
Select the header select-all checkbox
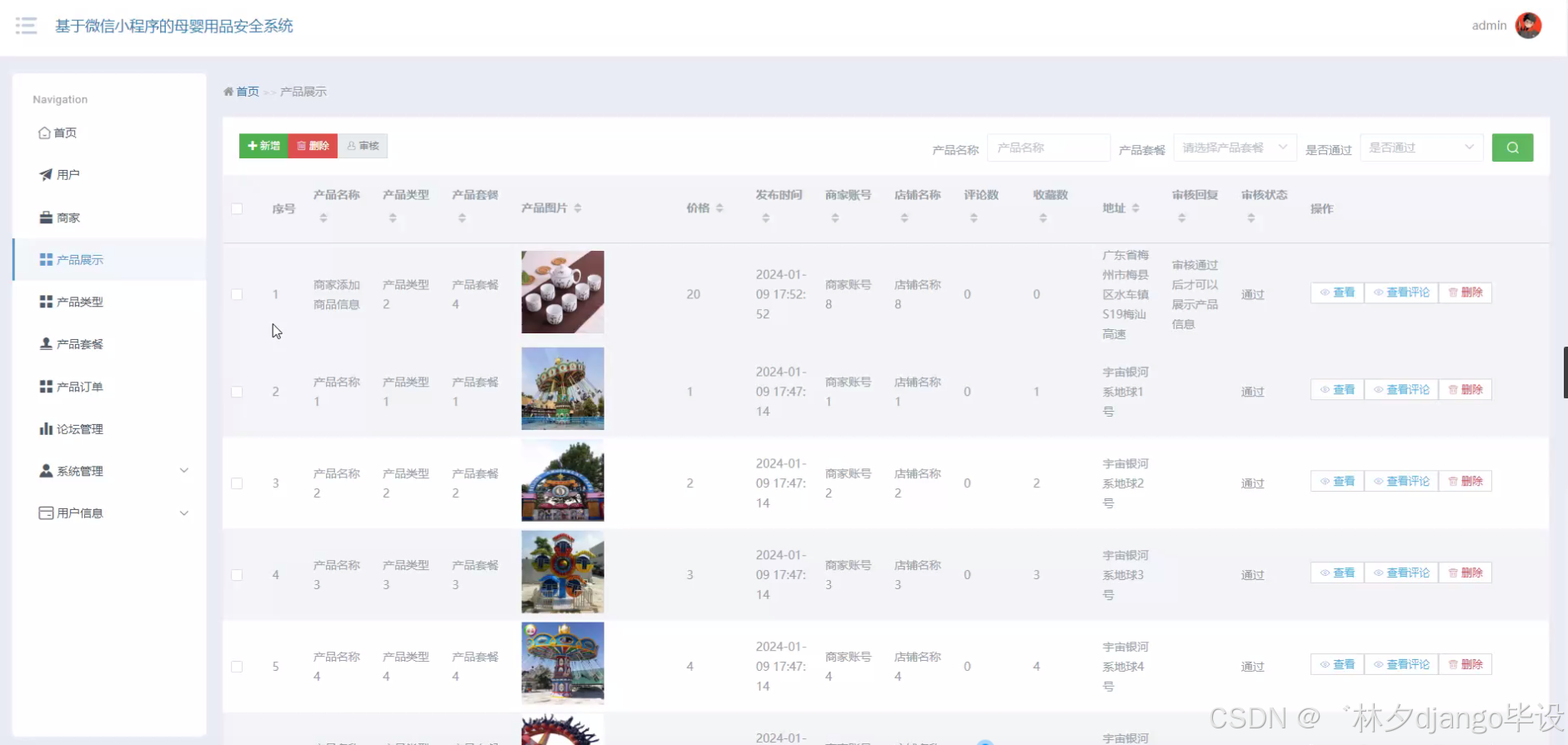point(237,208)
